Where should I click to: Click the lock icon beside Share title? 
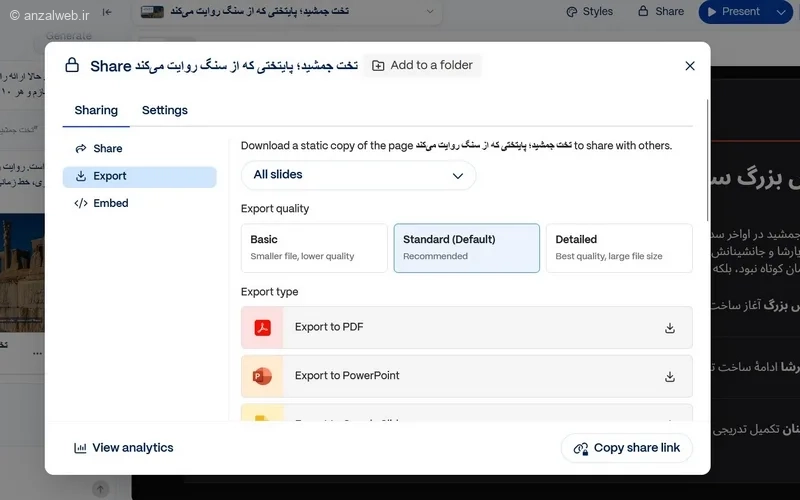coord(72,65)
